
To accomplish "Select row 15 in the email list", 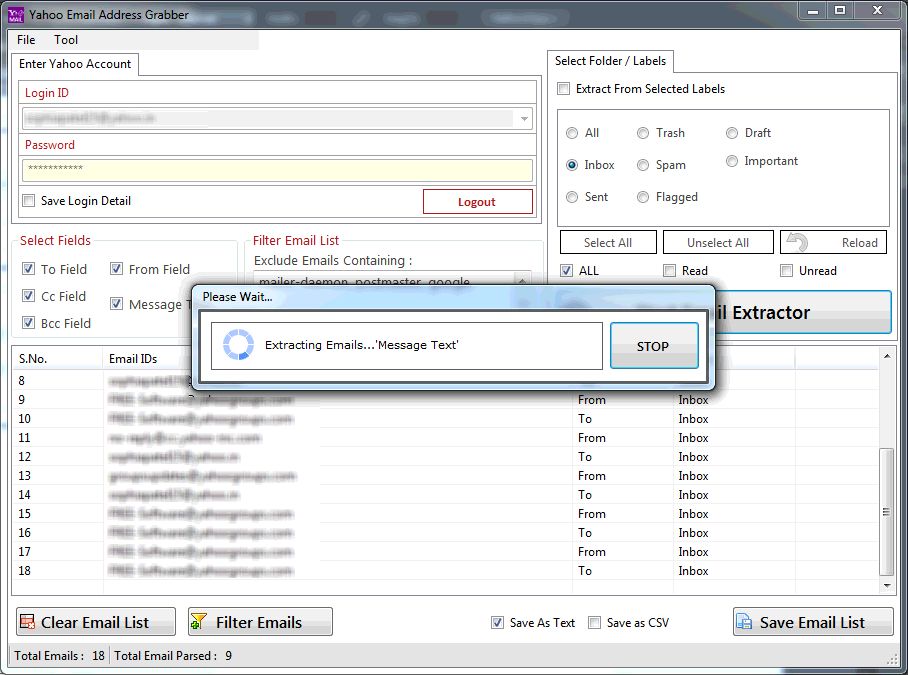I will pyautogui.click(x=445, y=513).
